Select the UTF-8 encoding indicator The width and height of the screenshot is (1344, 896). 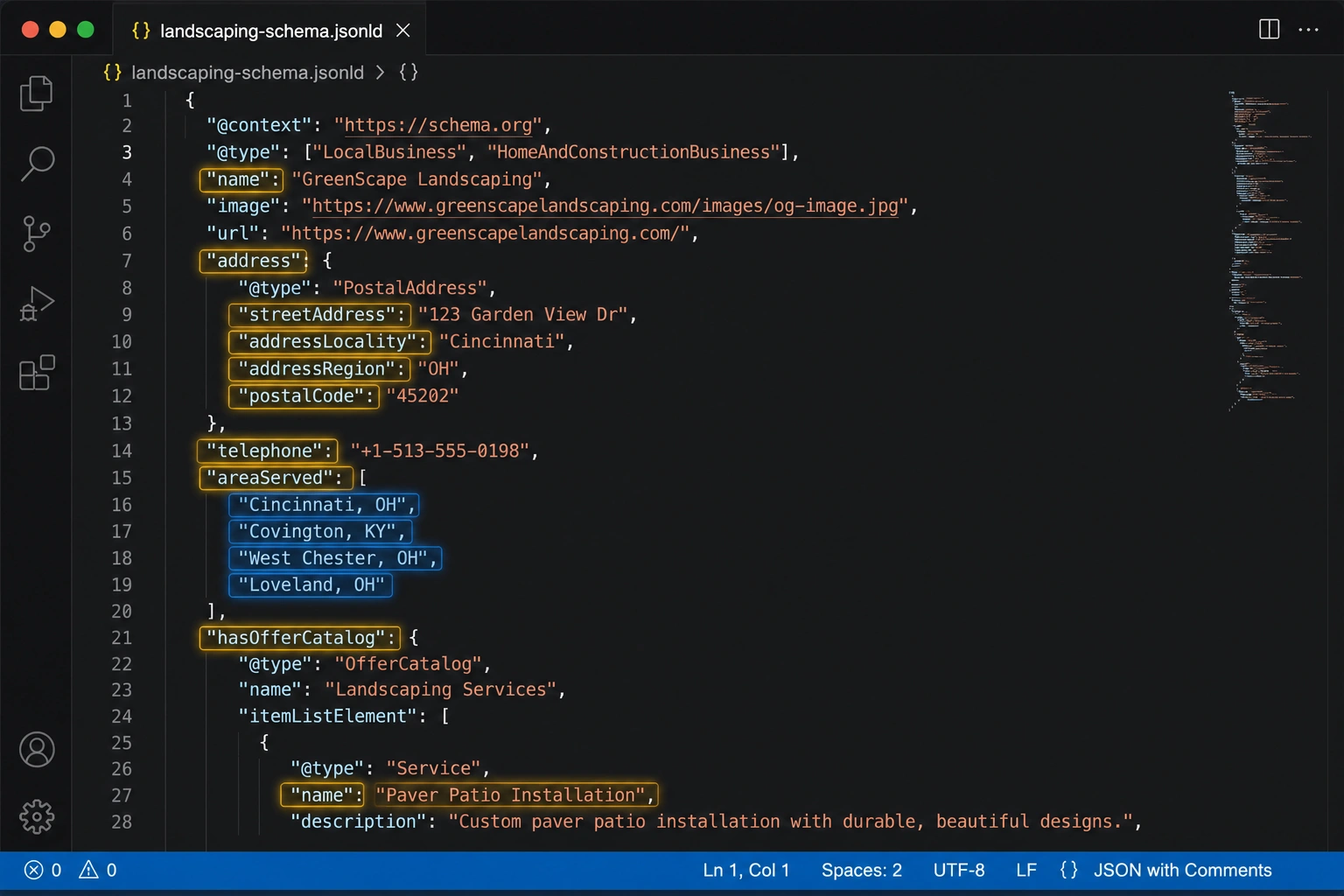959,870
